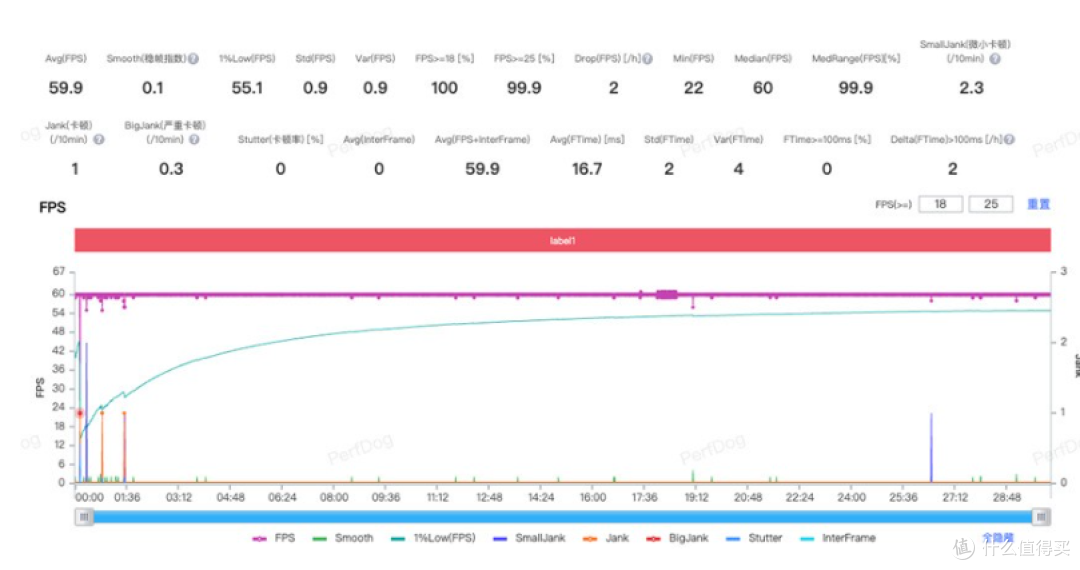Click the Min(FPS) value 22

point(694,88)
